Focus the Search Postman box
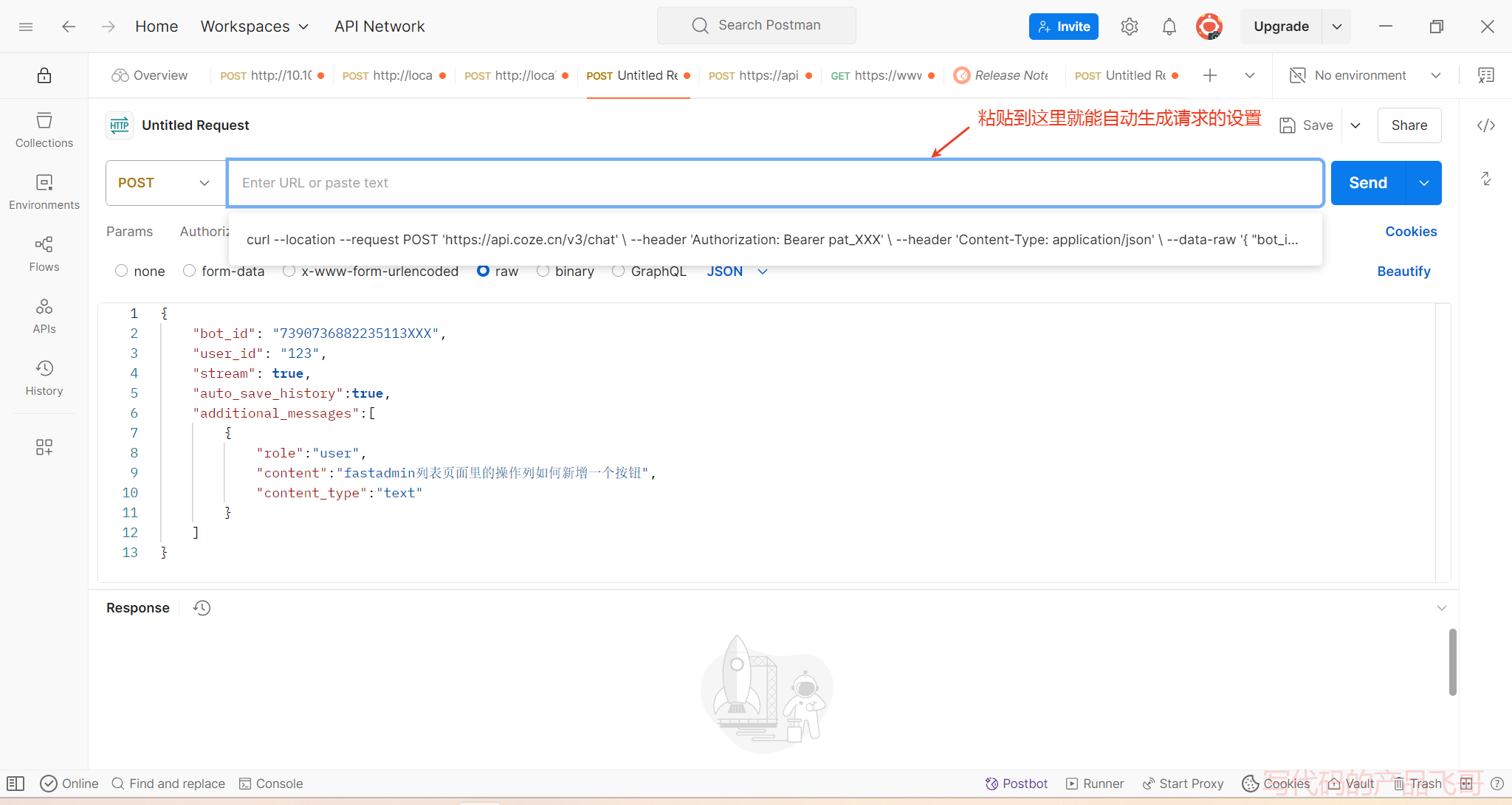1512x805 pixels. pos(757,26)
